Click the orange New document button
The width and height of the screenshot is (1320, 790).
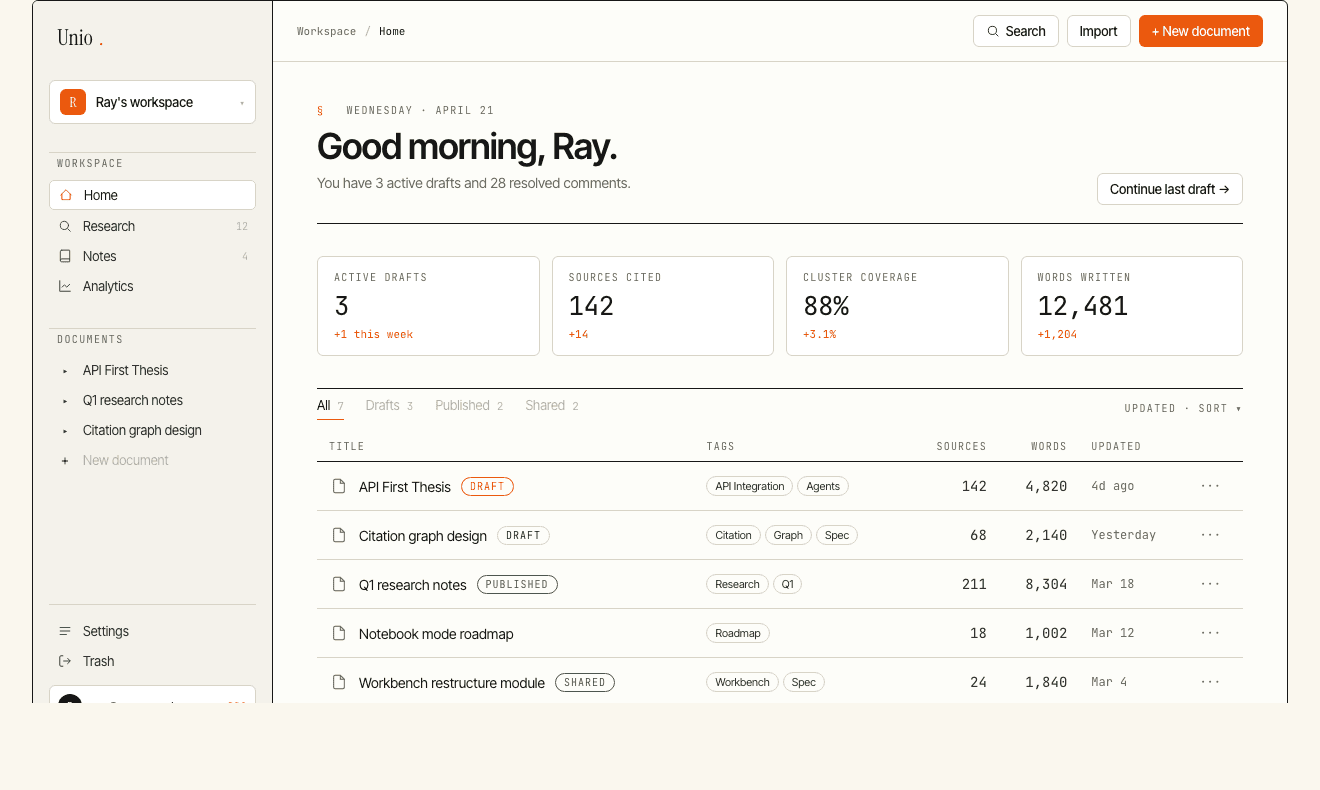pyautogui.click(x=1201, y=31)
